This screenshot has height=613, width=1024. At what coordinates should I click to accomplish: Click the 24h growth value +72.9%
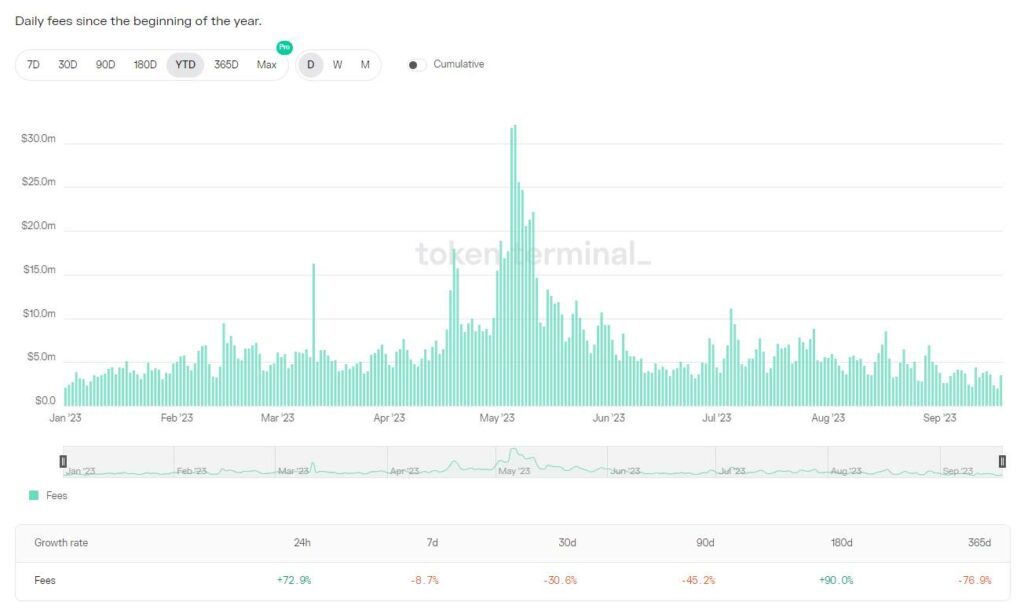pyautogui.click(x=294, y=580)
